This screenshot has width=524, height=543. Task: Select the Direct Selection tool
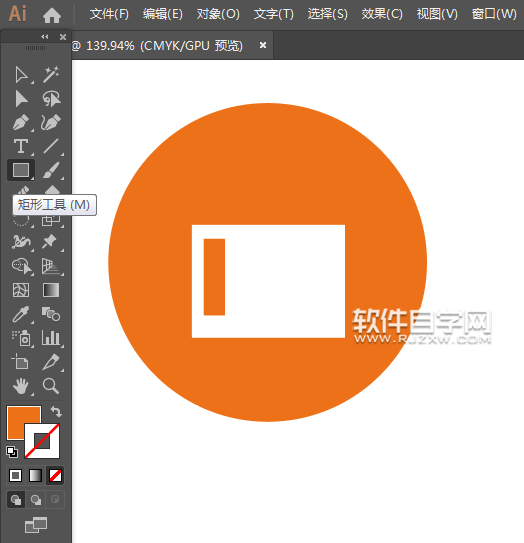pyautogui.click(x=21, y=75)
